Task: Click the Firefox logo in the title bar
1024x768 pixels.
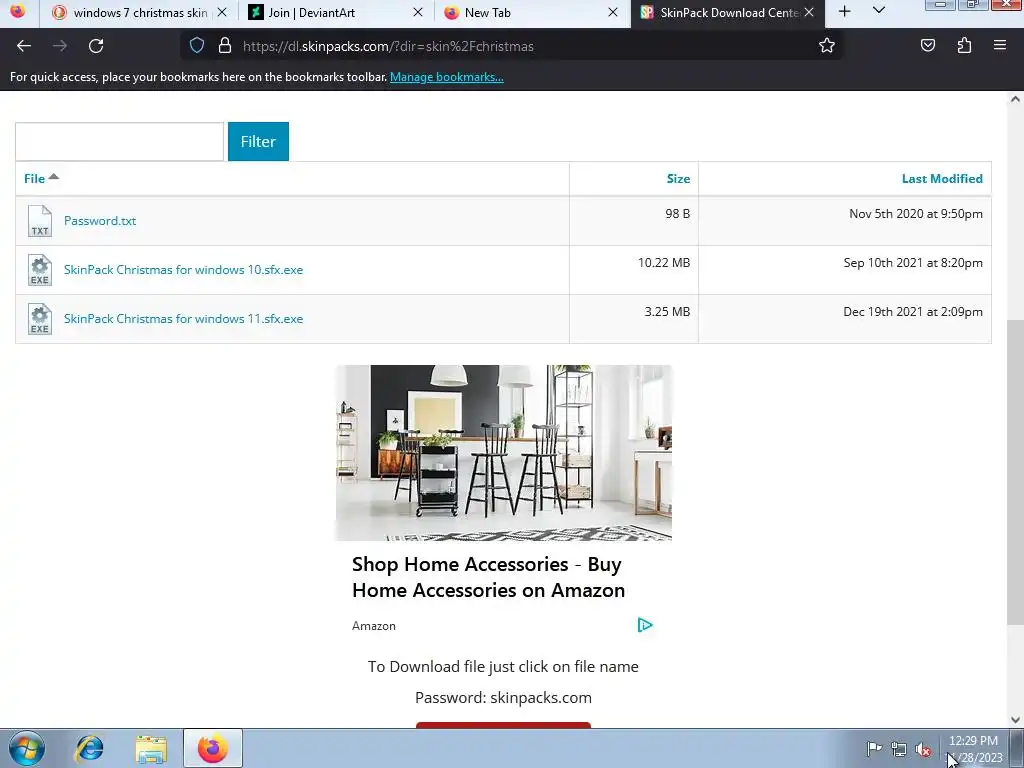Action: 18,11
